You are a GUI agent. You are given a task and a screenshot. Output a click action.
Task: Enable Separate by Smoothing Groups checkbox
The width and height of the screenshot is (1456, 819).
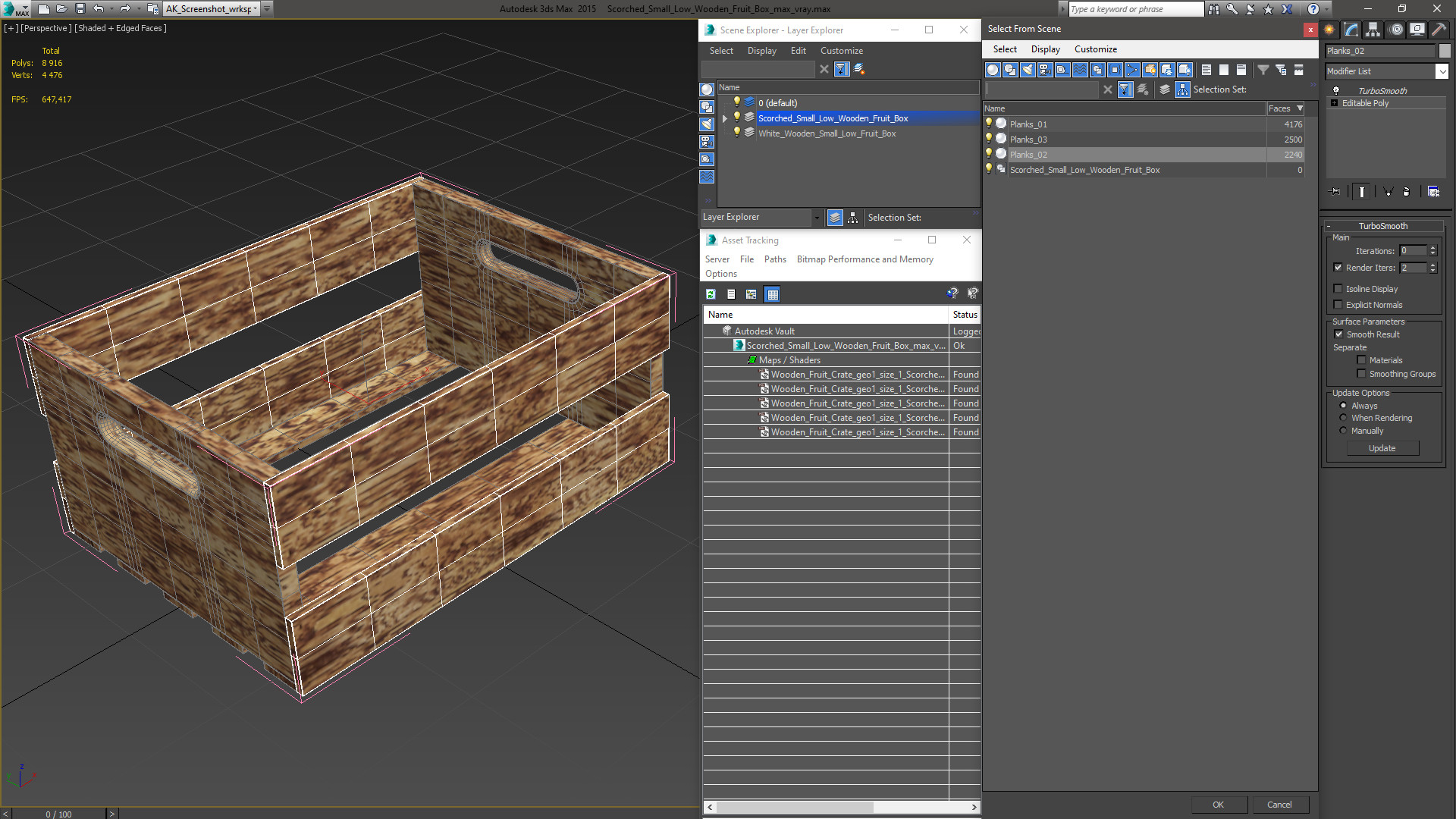coord(1361,374)
